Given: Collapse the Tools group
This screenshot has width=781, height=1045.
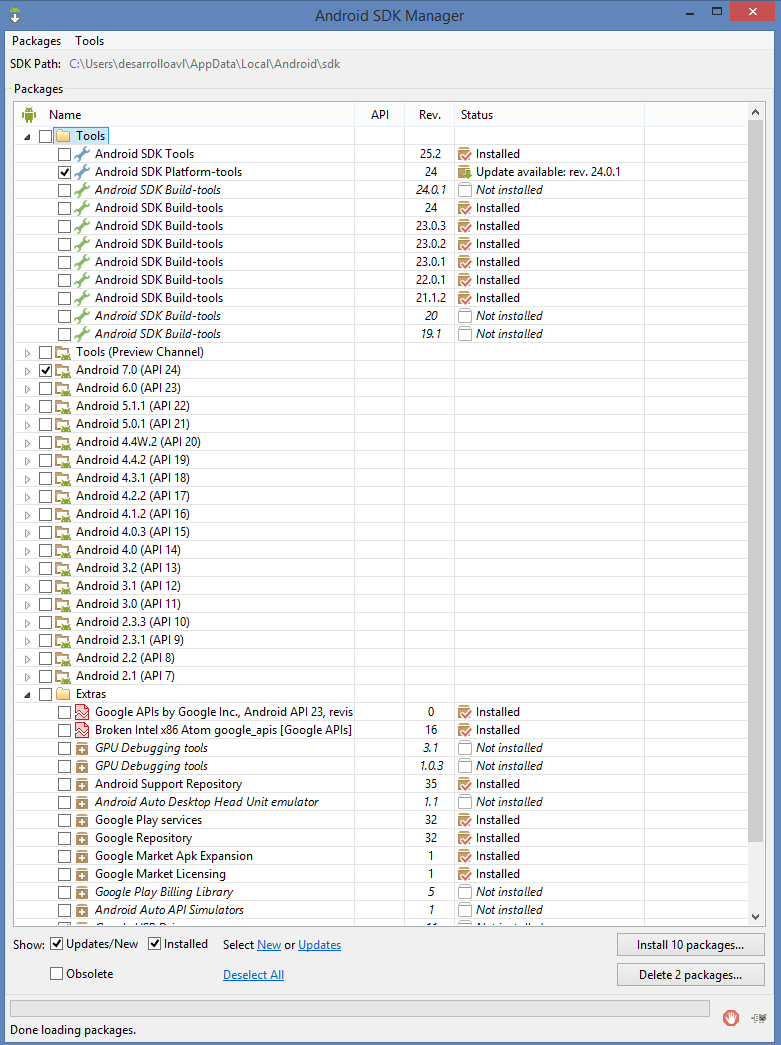Looking at the screenshot, I should 27,137.
